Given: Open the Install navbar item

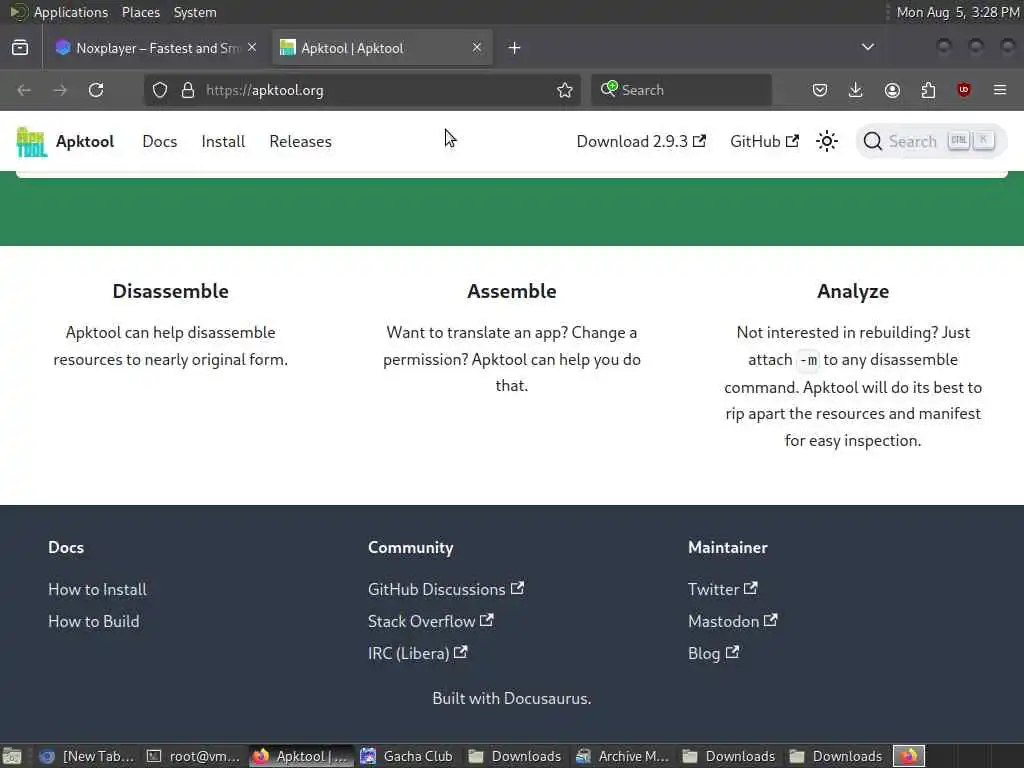Looking at the screenshot, I should [223, 141].
